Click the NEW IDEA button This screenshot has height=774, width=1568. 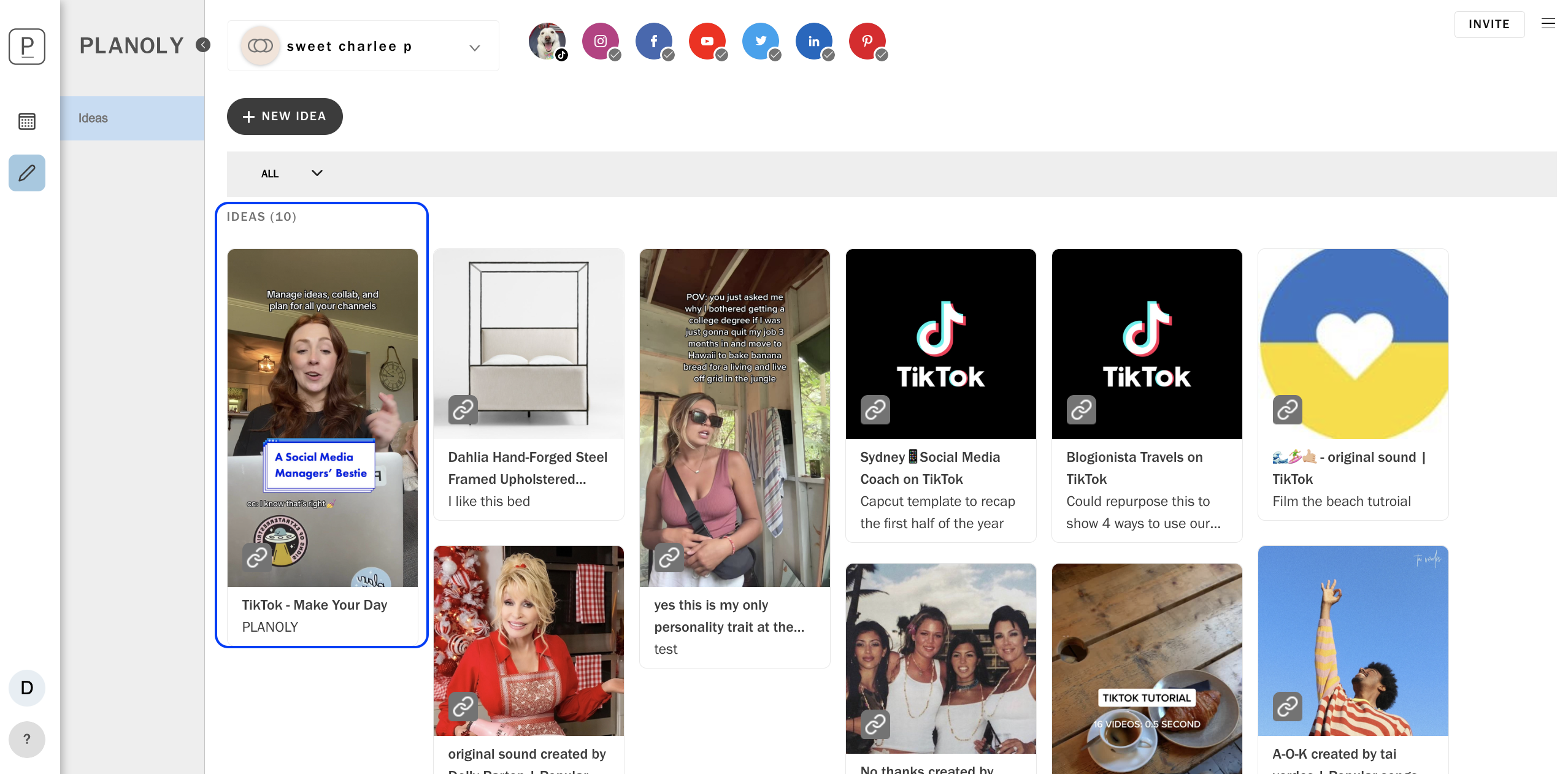point(285,117)
